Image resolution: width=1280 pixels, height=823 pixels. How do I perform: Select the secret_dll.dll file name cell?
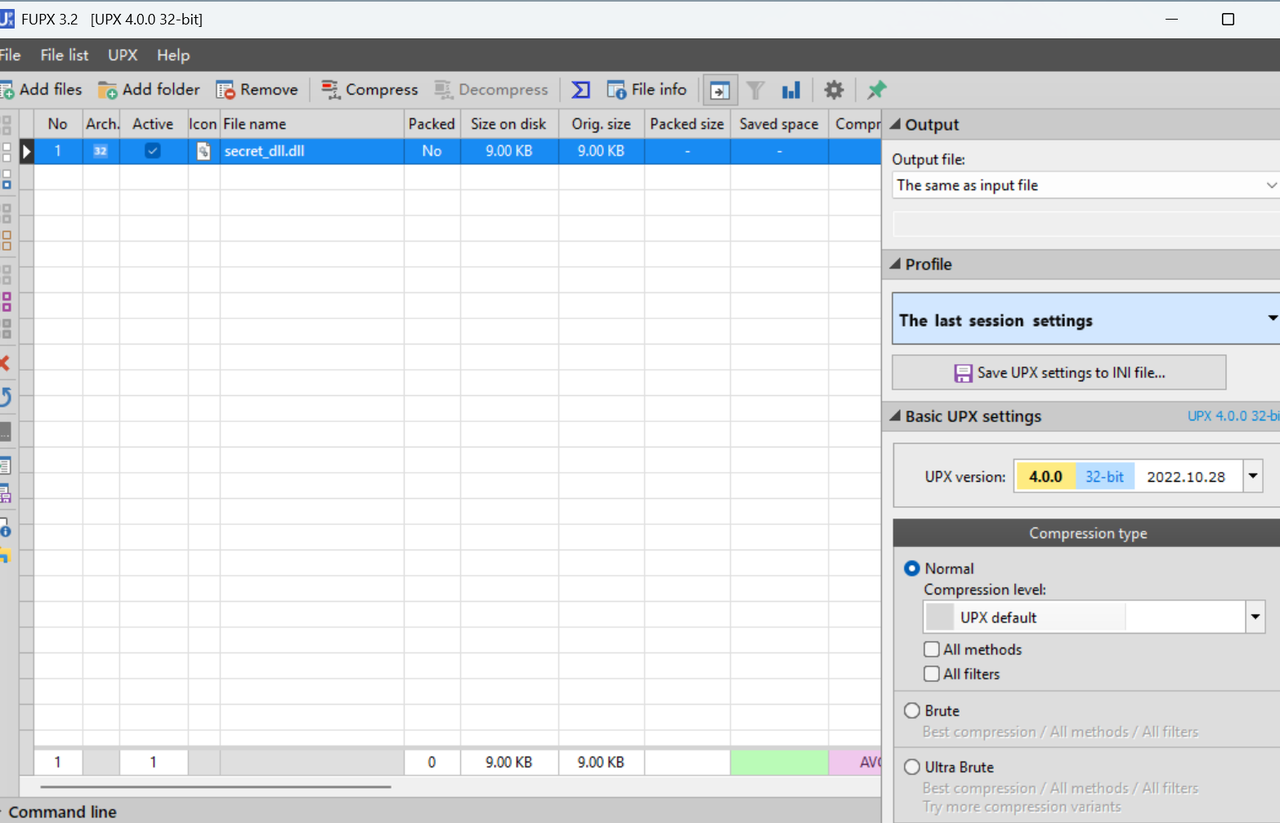[312, 151]
